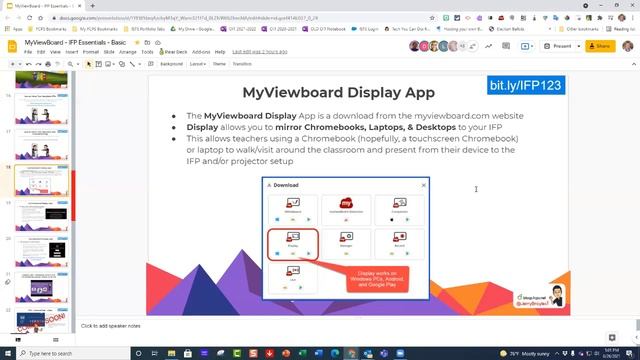This screenshot has width=640, height=360.
Task: Open the Insert menu
Action: (72, 52)
